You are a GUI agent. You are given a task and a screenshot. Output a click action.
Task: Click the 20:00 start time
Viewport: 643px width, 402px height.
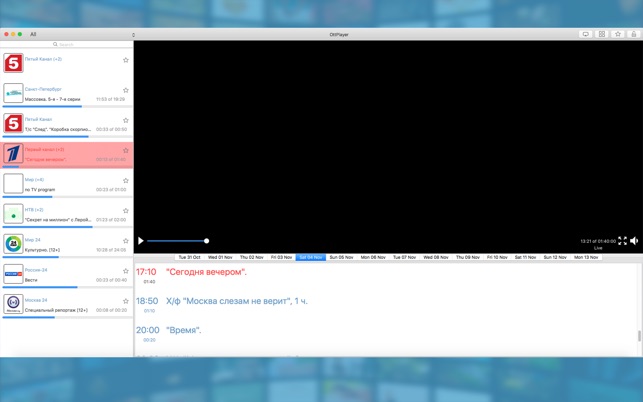coord(148,330)
